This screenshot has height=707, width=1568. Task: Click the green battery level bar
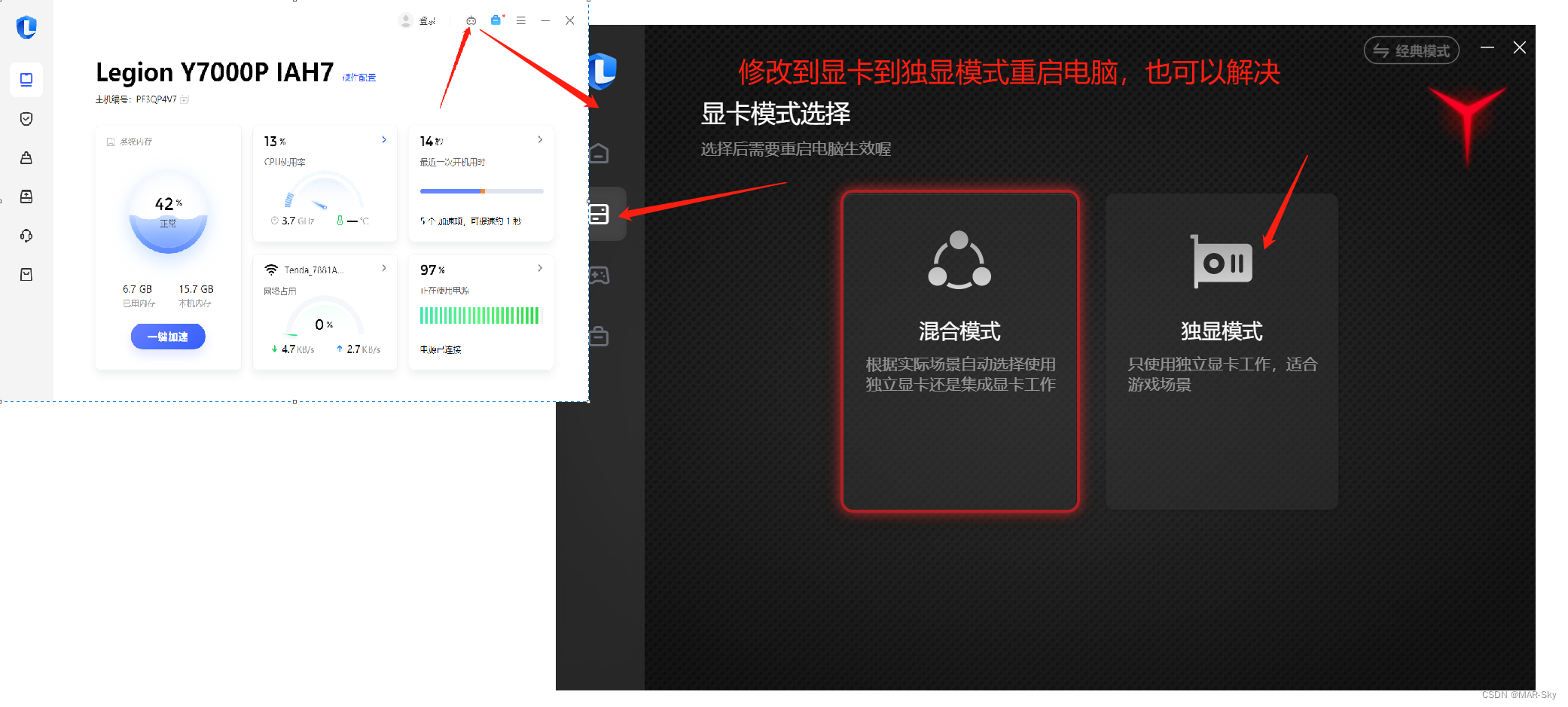[x=480, y=315]
